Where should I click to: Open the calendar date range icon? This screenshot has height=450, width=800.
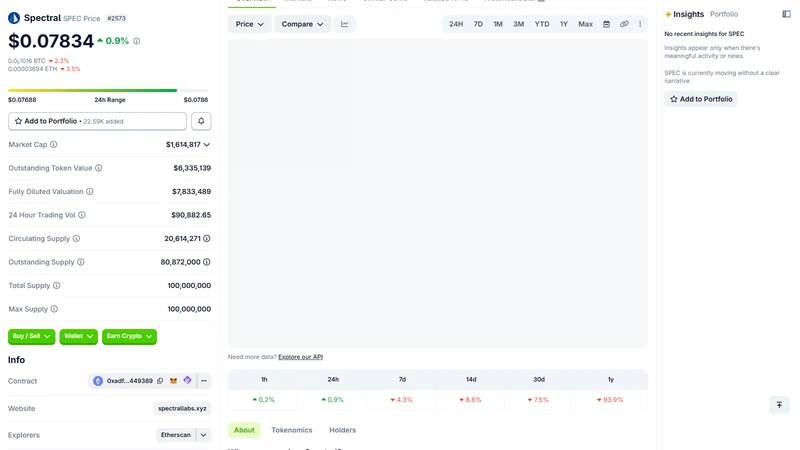coord(606,24)
